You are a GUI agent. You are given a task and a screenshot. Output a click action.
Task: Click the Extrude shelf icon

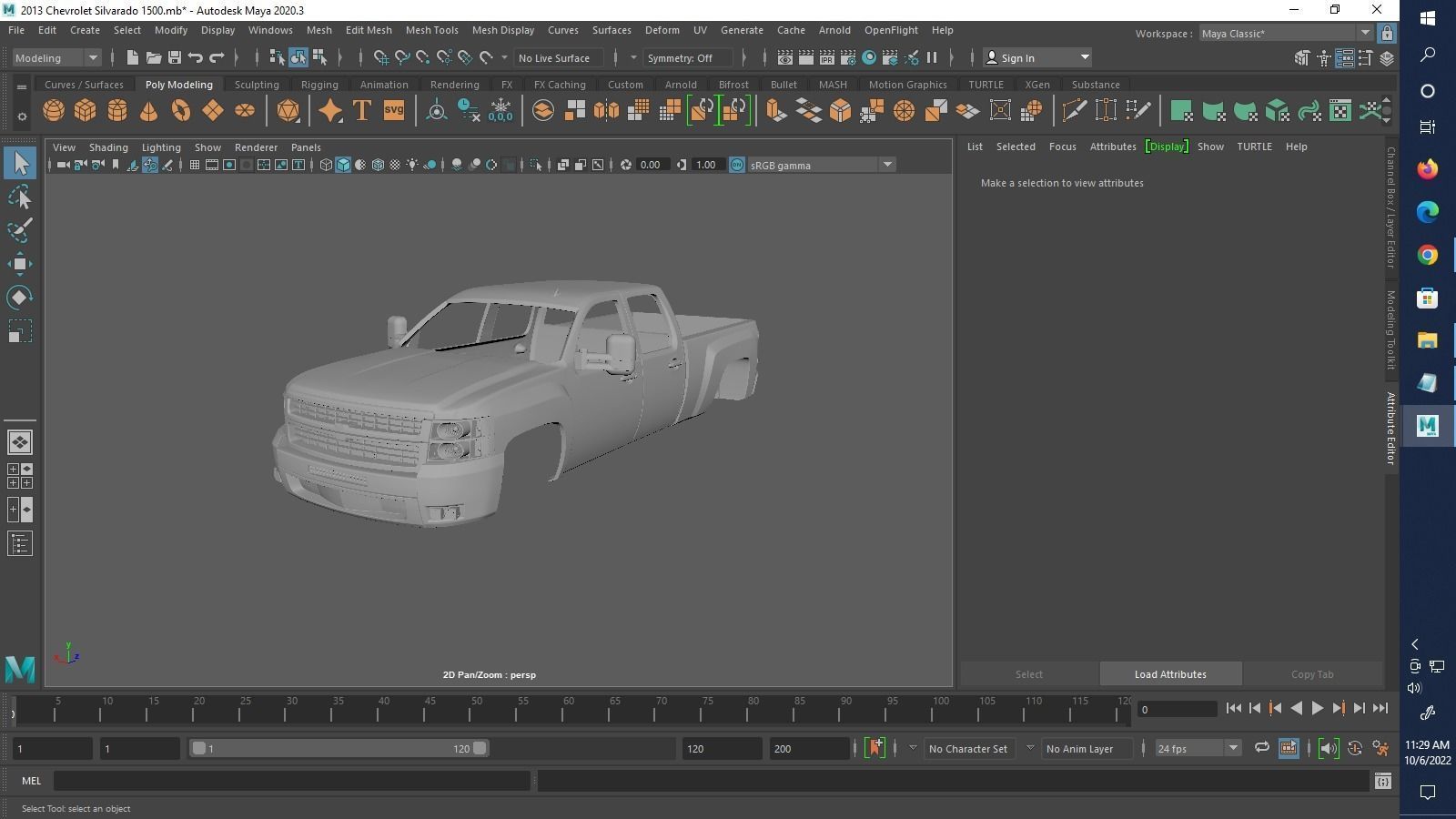tap(775, 111)
